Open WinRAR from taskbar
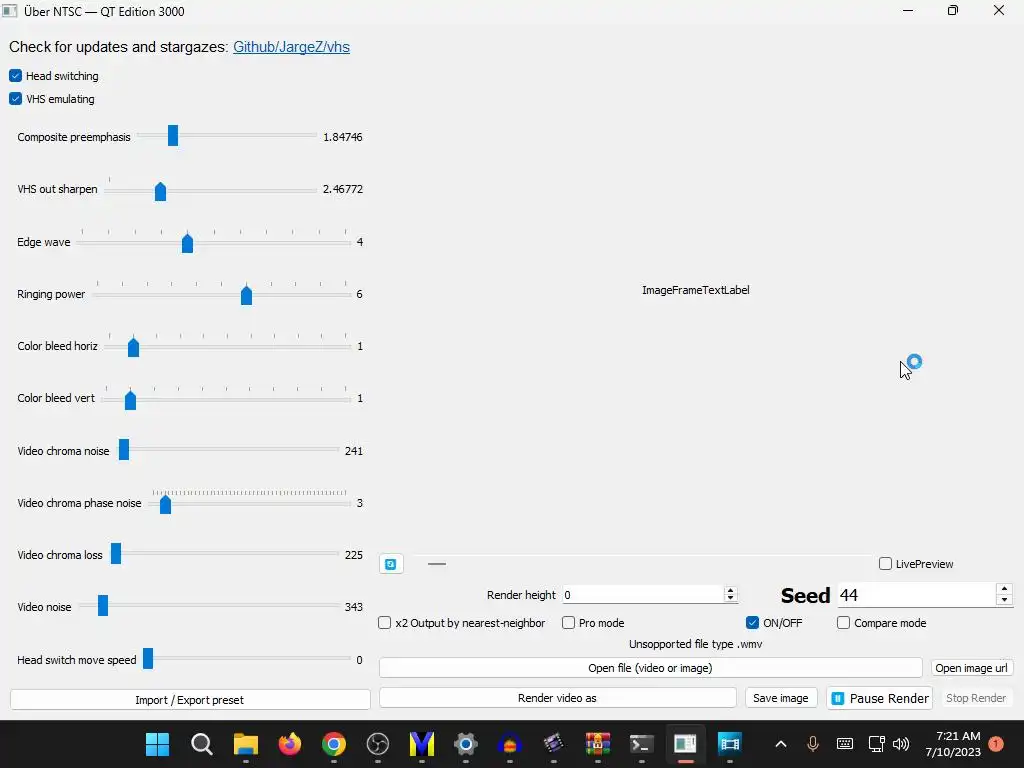Screen dimensions: 1024x768 point(598,744)
